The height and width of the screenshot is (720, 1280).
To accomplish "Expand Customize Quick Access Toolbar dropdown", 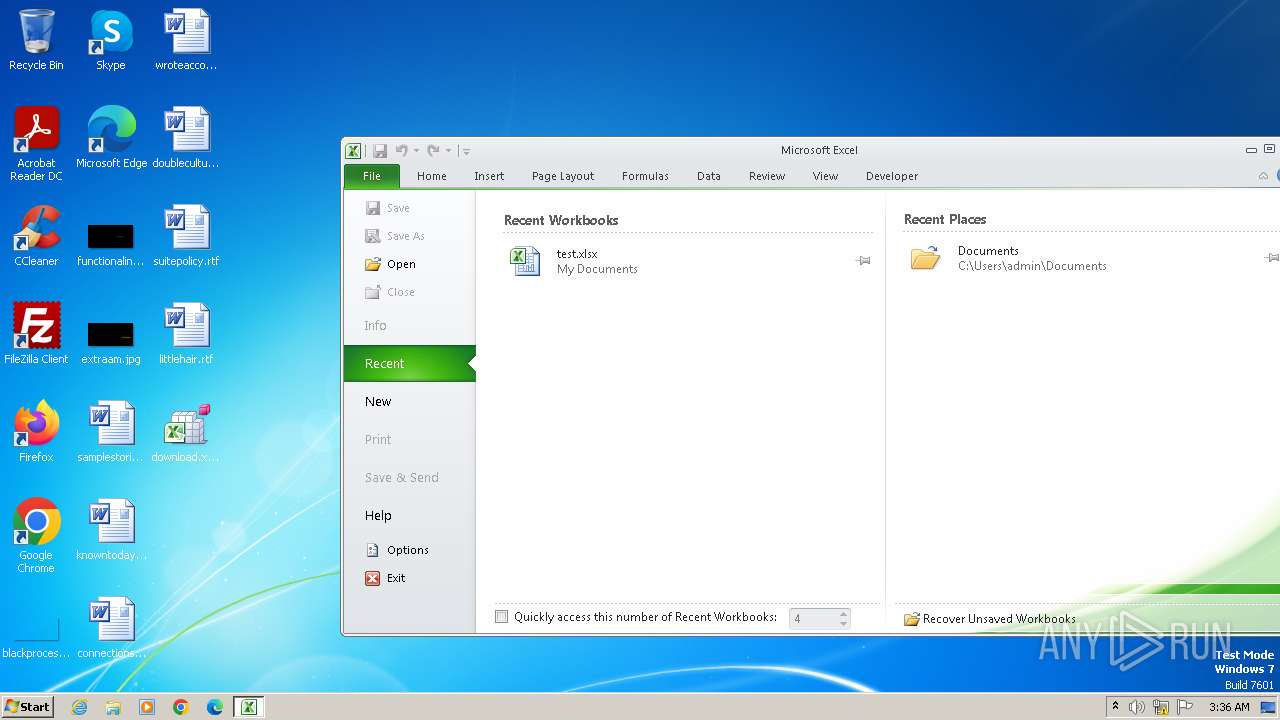I will (466, 151).
